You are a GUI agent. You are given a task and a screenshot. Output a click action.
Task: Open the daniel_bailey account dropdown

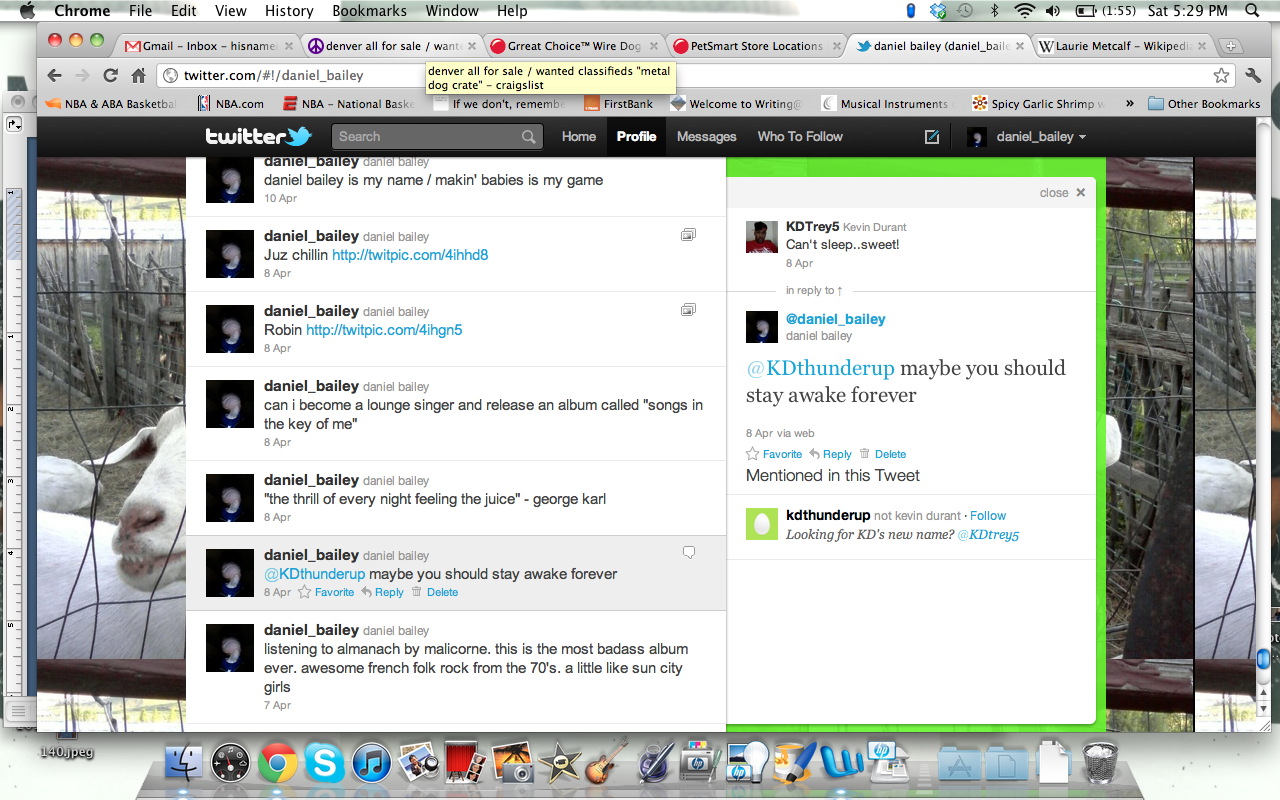tap(1027, 137)
